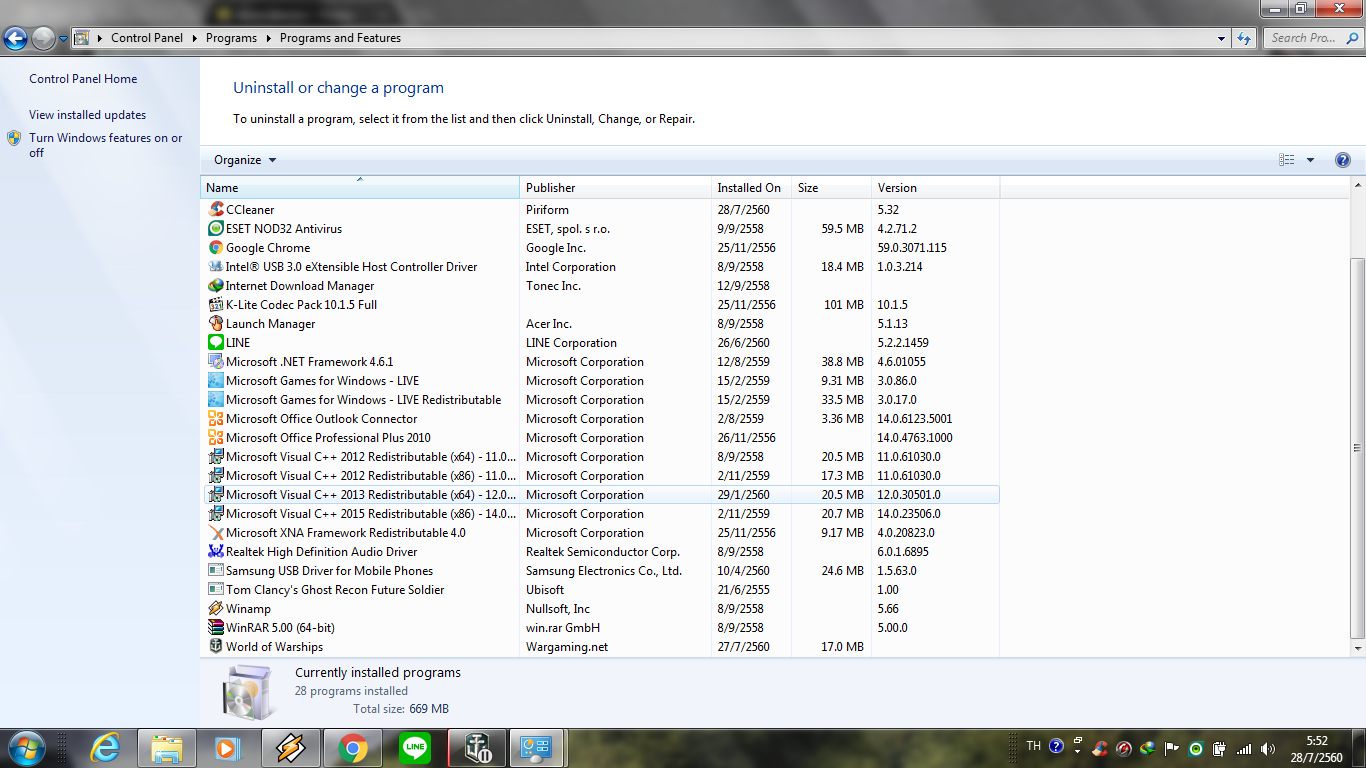
Task: Open View installed updates link
Action: pyautogui.click(x=87, y=115)
